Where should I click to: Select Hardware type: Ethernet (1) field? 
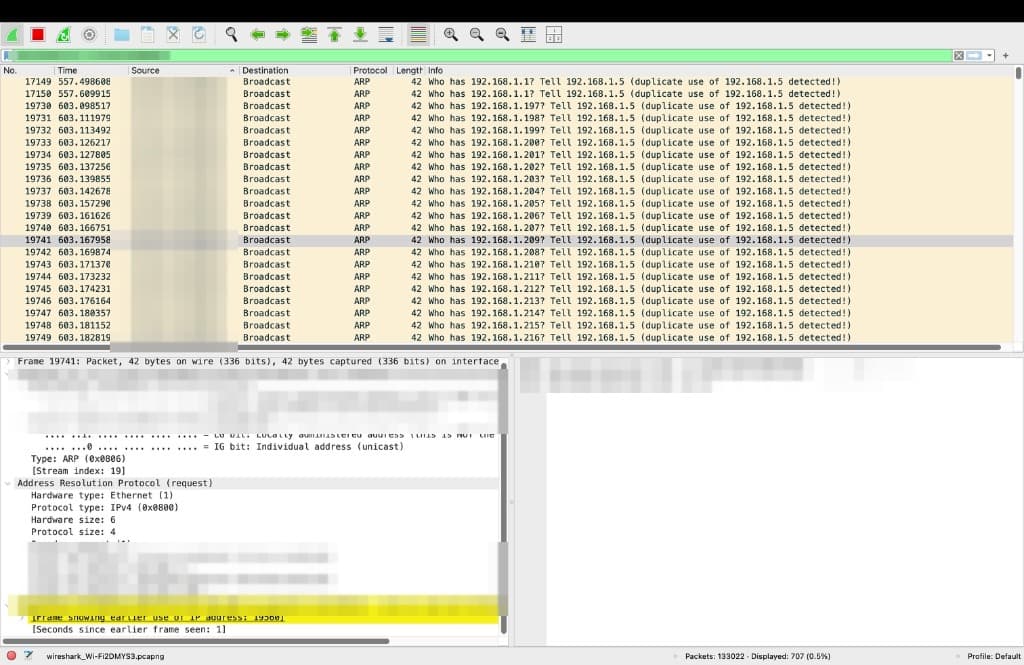102,495
